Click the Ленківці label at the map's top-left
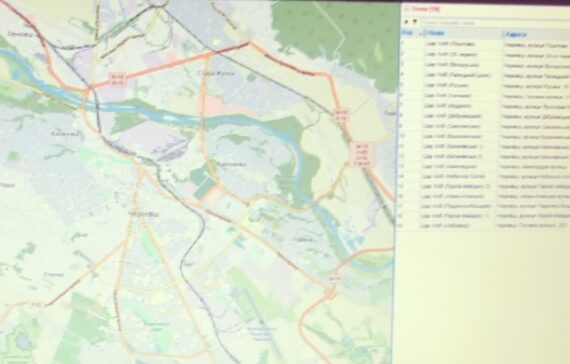570x364 pixels. pos(22,35)
